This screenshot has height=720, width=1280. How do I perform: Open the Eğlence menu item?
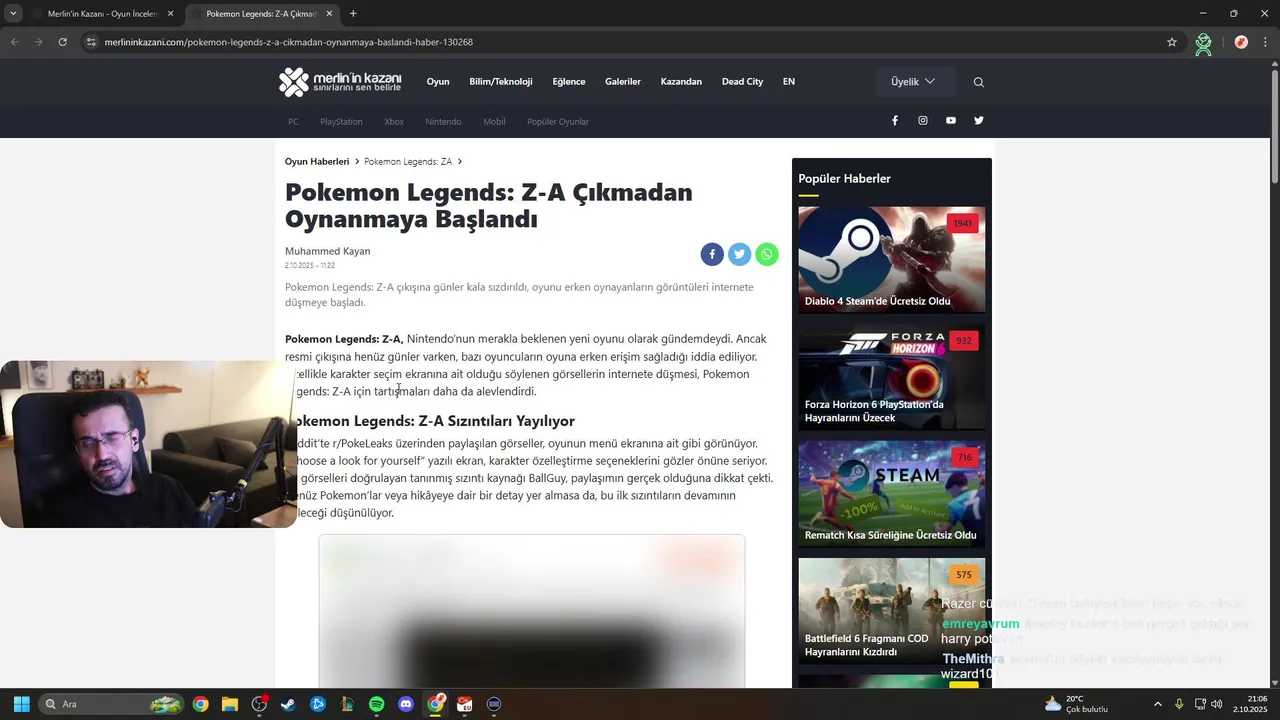tap(569, 82)
